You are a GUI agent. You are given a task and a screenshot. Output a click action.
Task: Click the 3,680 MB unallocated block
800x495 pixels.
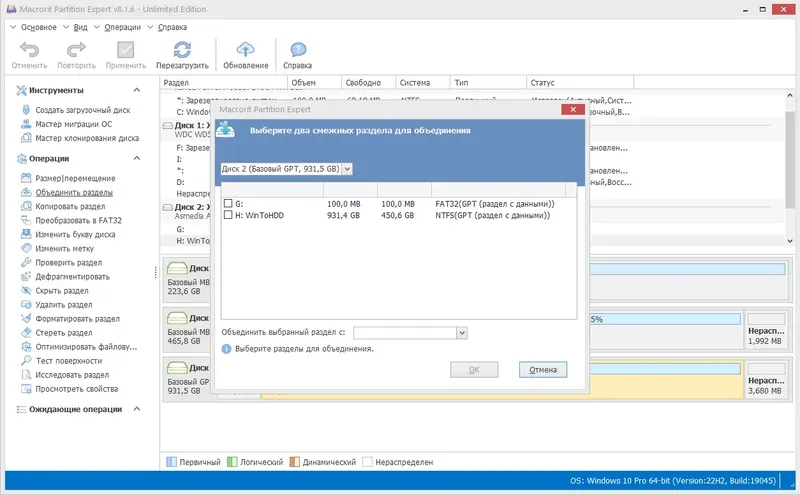point(766,380)
